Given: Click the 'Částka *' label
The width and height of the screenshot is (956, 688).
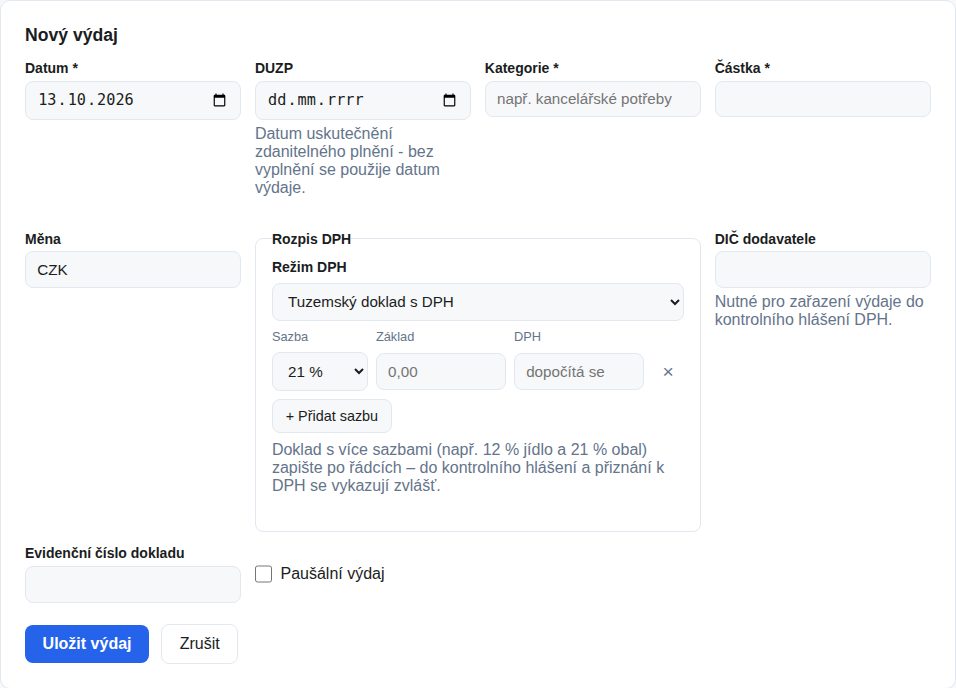Looking at the screenshot, I should pos(743,68).
